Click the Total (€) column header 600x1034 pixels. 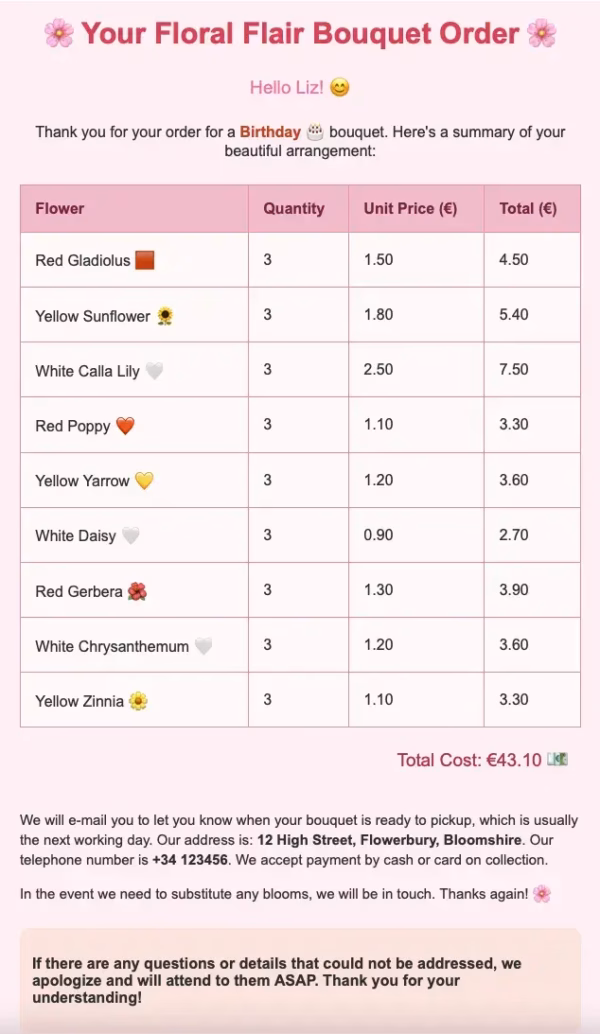528,209
